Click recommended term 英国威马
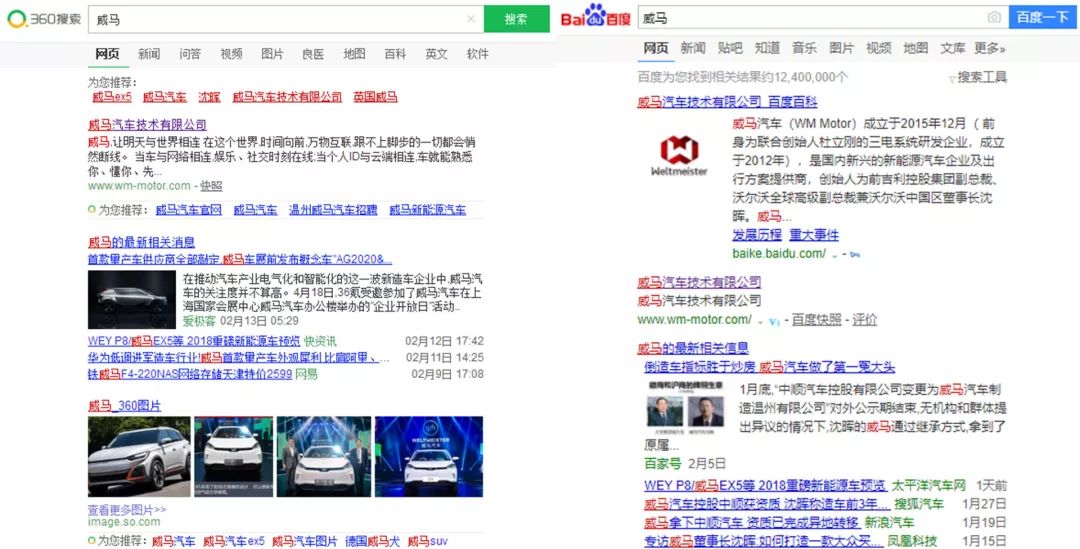 coord(375,97)
